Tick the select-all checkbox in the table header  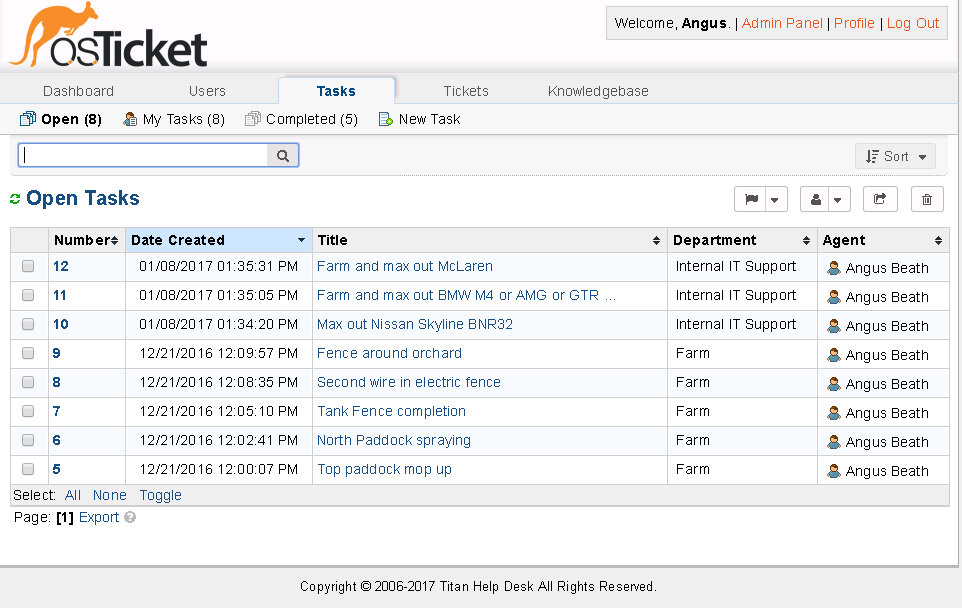pos(28,240)
